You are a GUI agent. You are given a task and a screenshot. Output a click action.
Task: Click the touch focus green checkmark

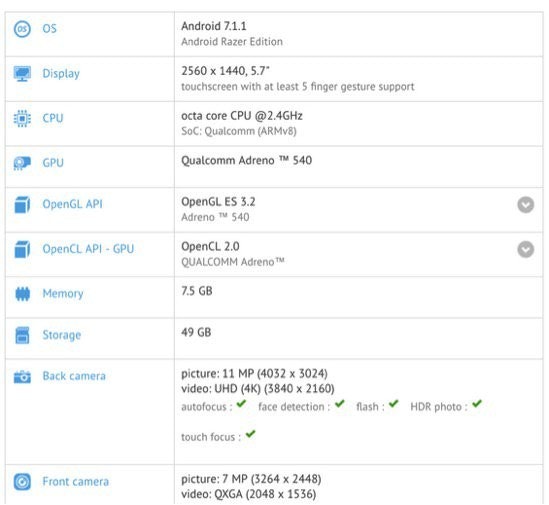coord(250,434)
